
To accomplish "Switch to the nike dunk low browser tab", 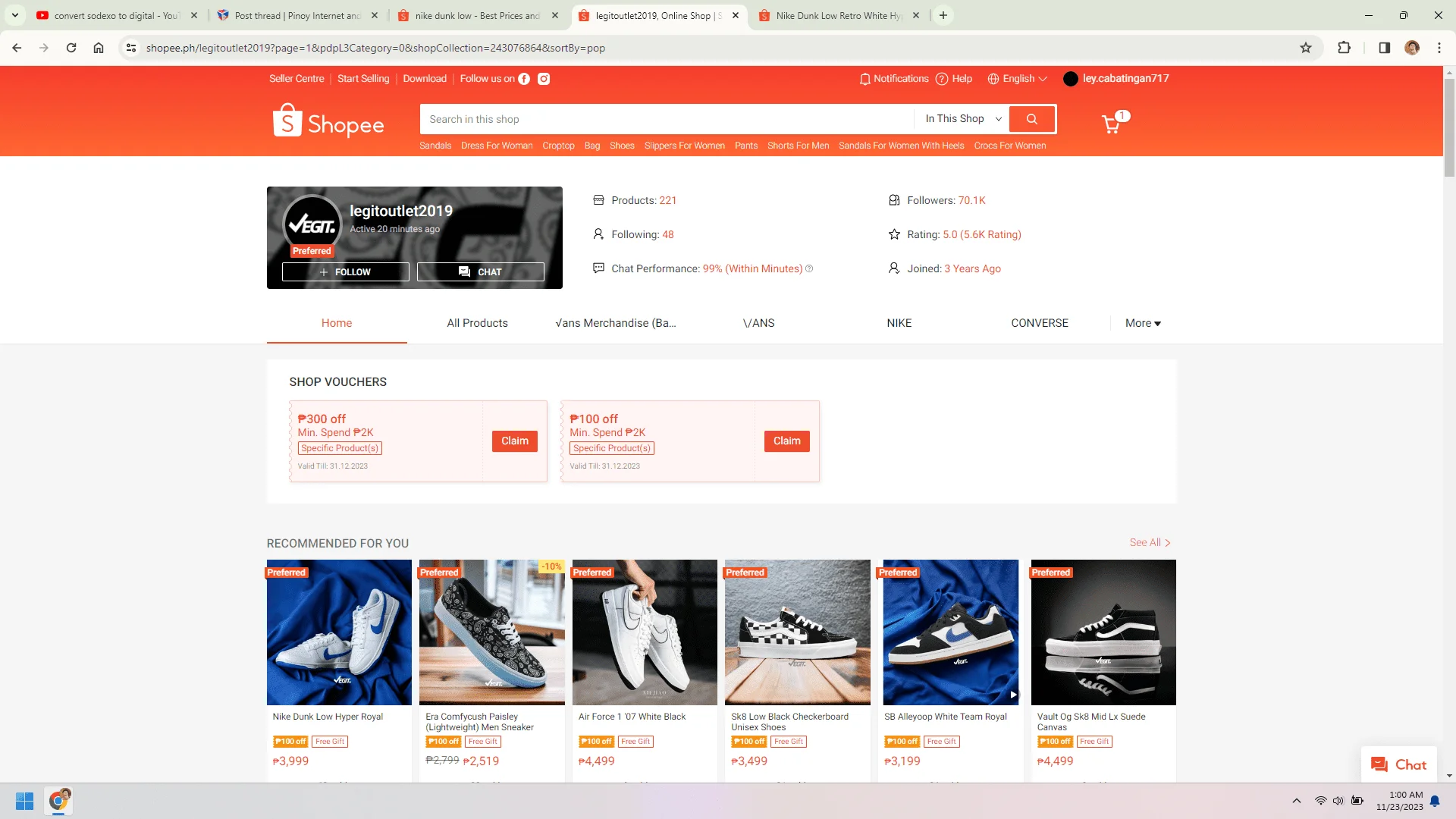I will [478, 15].
